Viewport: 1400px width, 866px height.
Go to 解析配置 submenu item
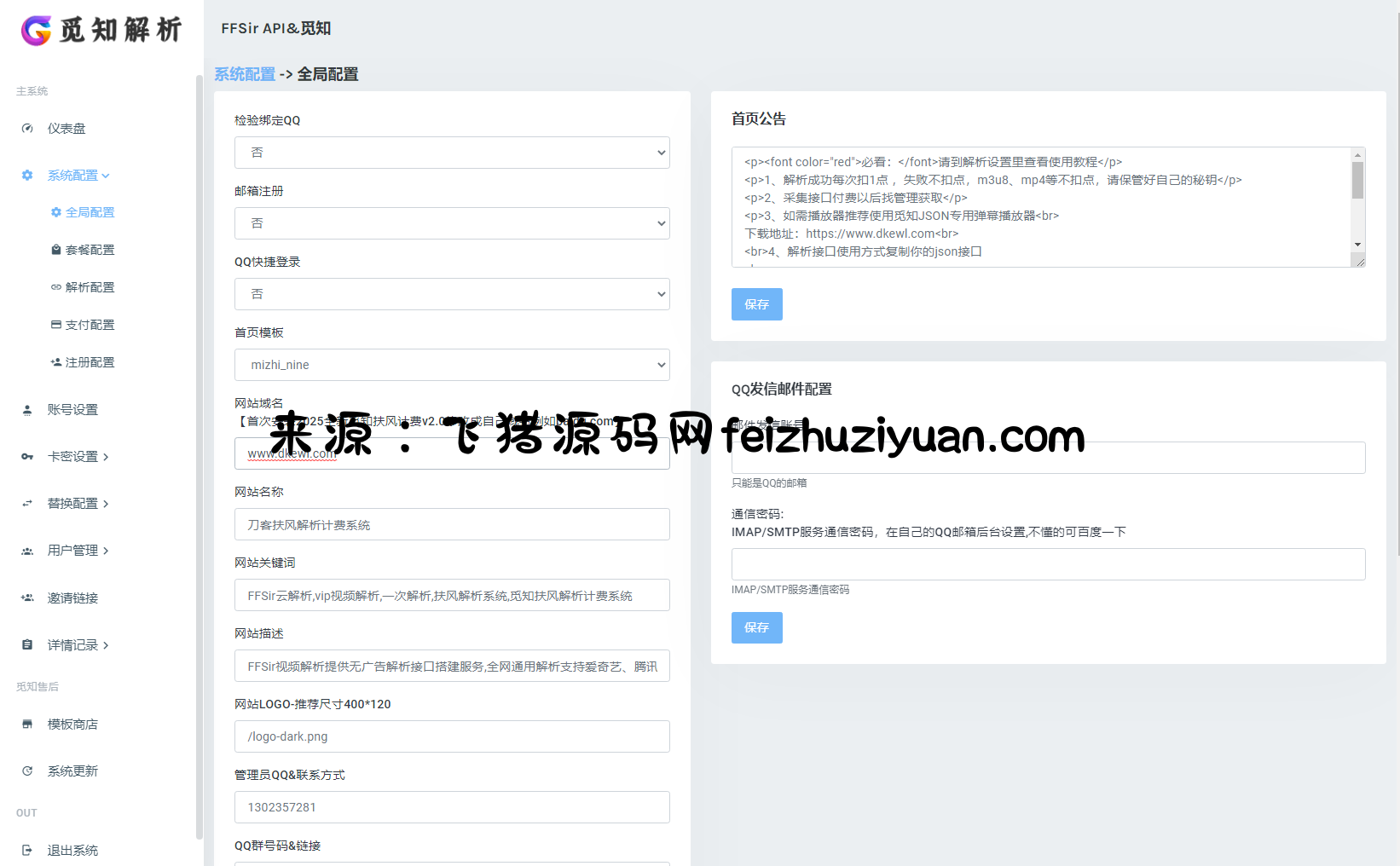pyautogui.click(x=90, y=287)
